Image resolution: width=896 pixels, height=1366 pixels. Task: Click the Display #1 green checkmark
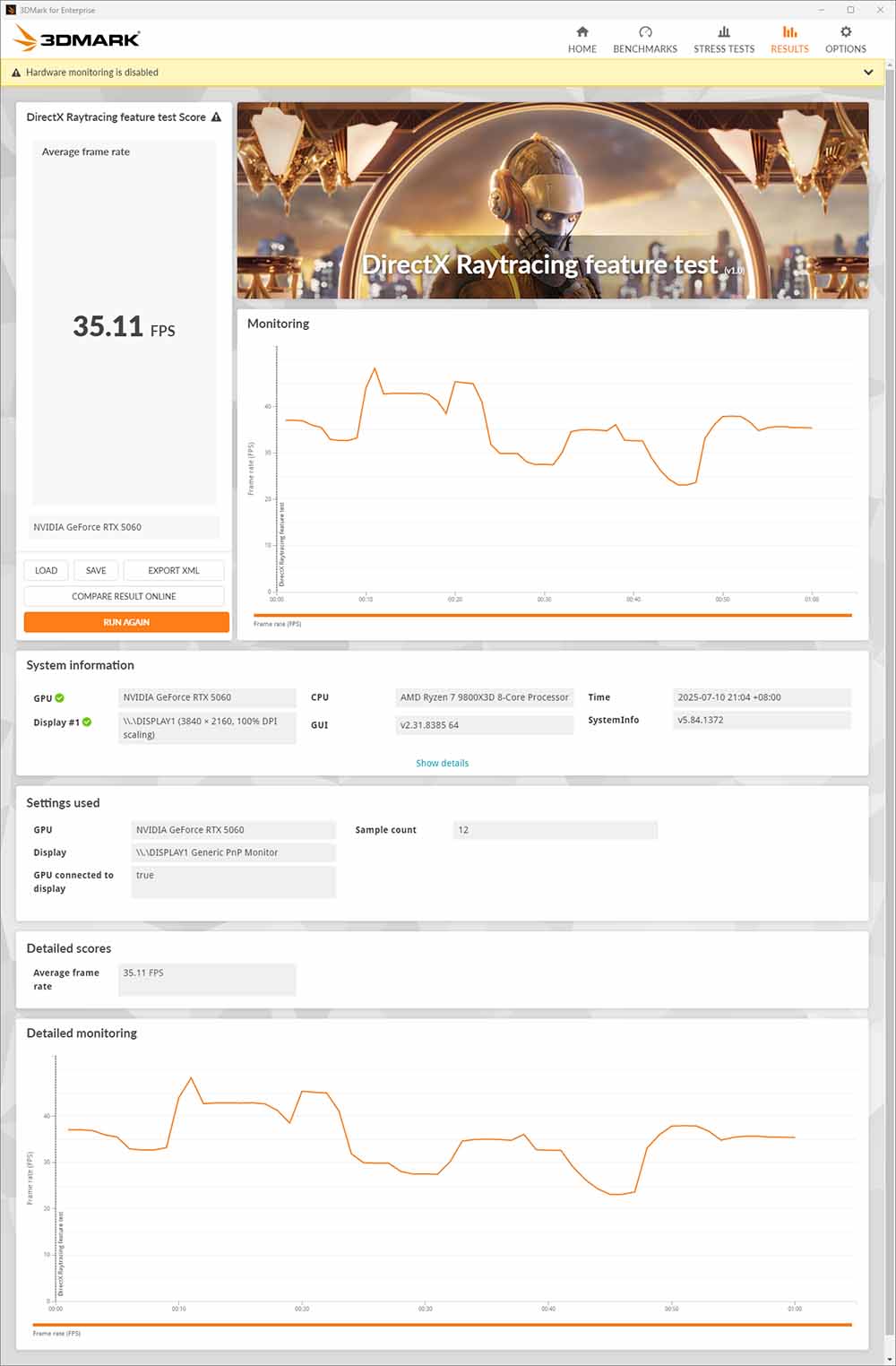point(87,722)
